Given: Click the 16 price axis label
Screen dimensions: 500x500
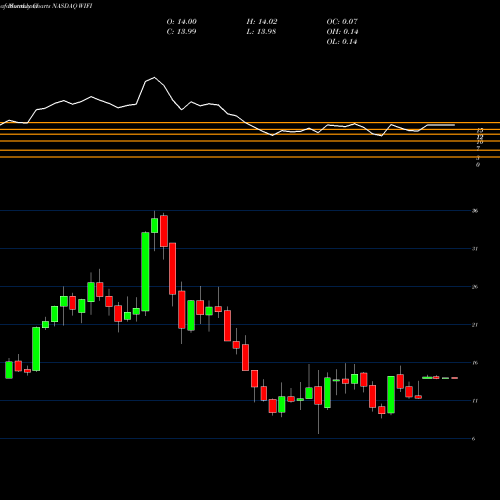Looking at the screenshot, I should [x=475, y=363].
